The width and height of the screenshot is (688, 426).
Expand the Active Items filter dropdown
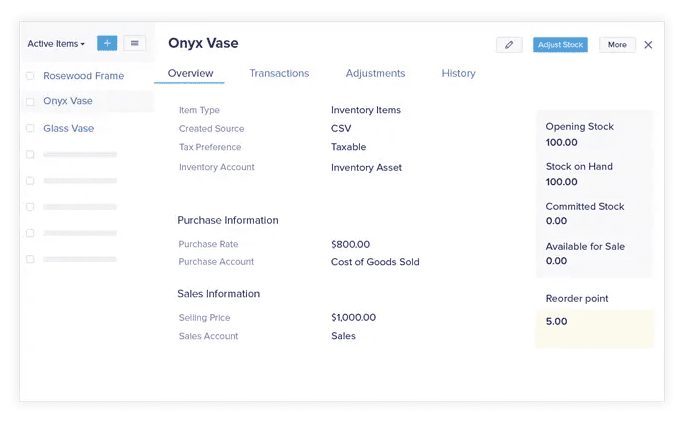coord(56,44)
